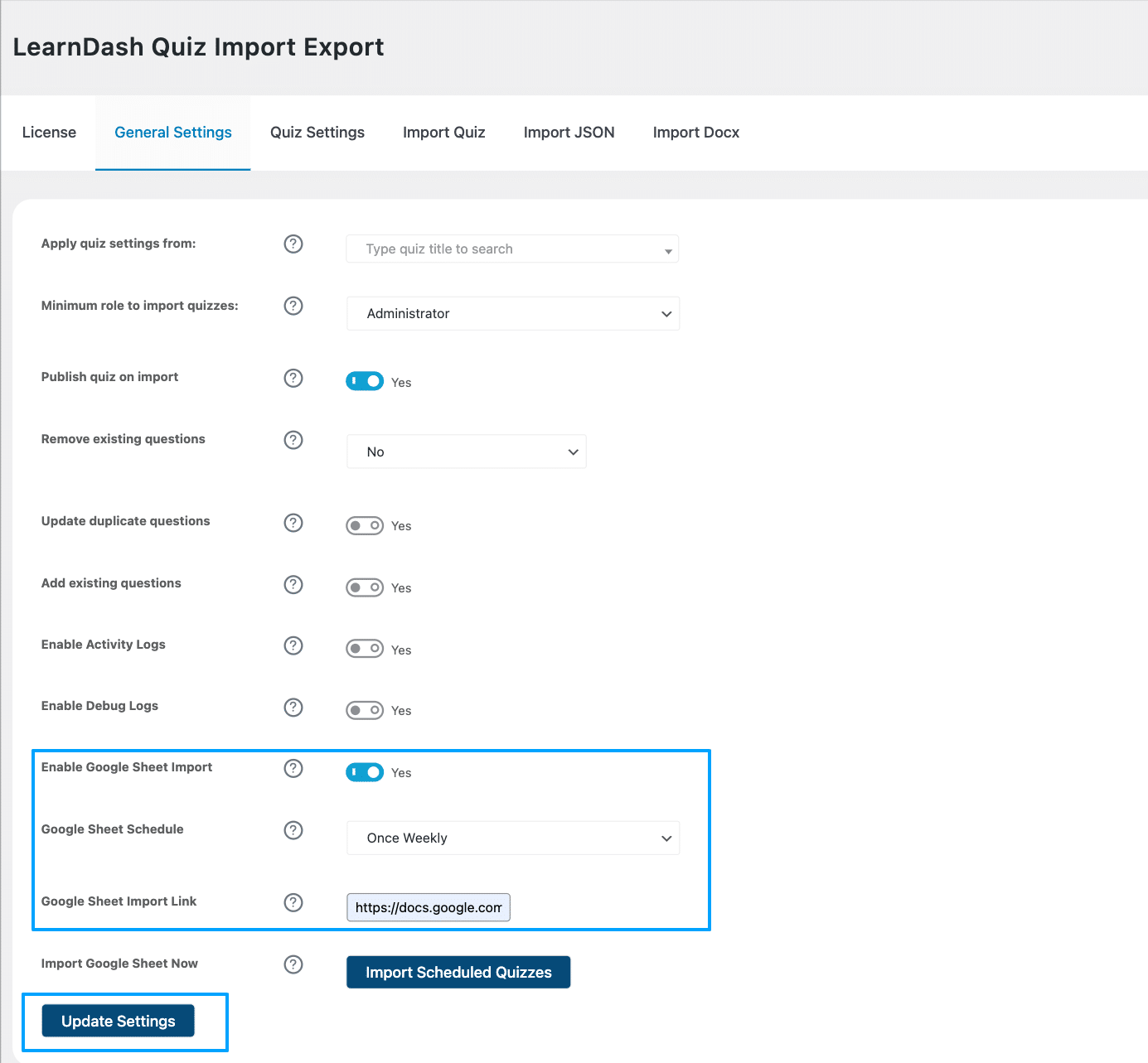Screen dimensions: 1148x1063
Task: Open help icon for Google Sheet Schedule
Action: pos(293,830)
